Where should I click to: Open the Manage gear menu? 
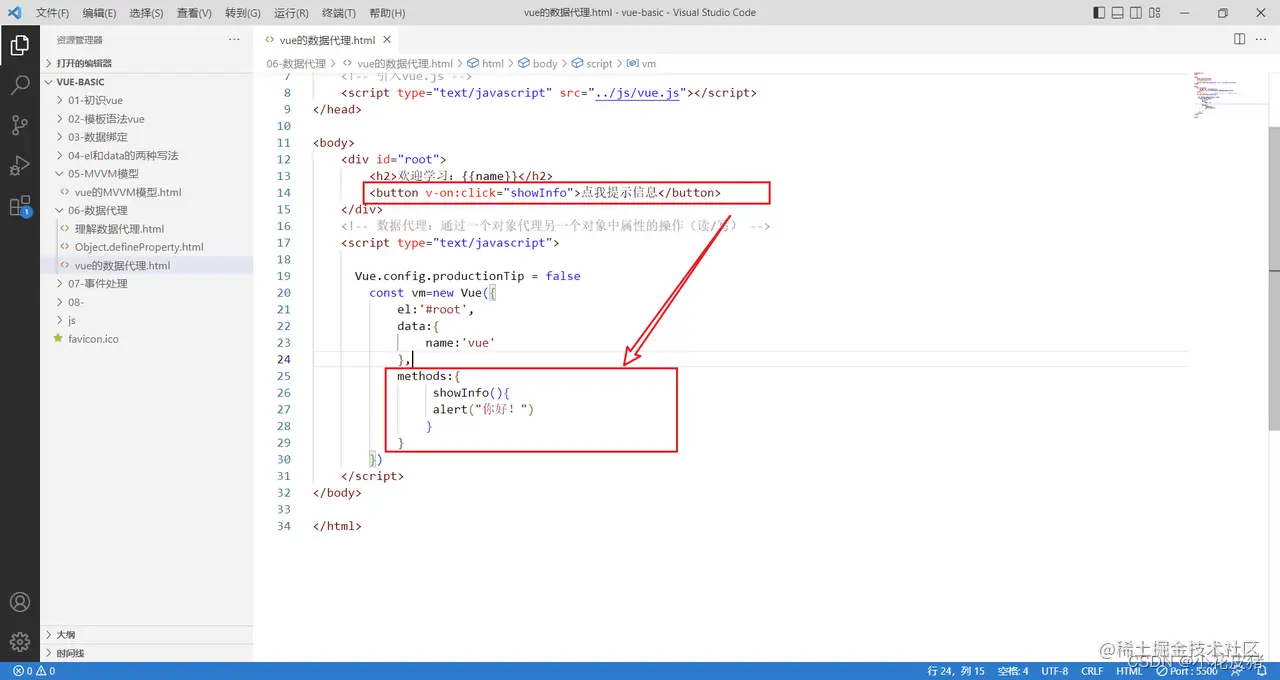(x=19, y=641)
